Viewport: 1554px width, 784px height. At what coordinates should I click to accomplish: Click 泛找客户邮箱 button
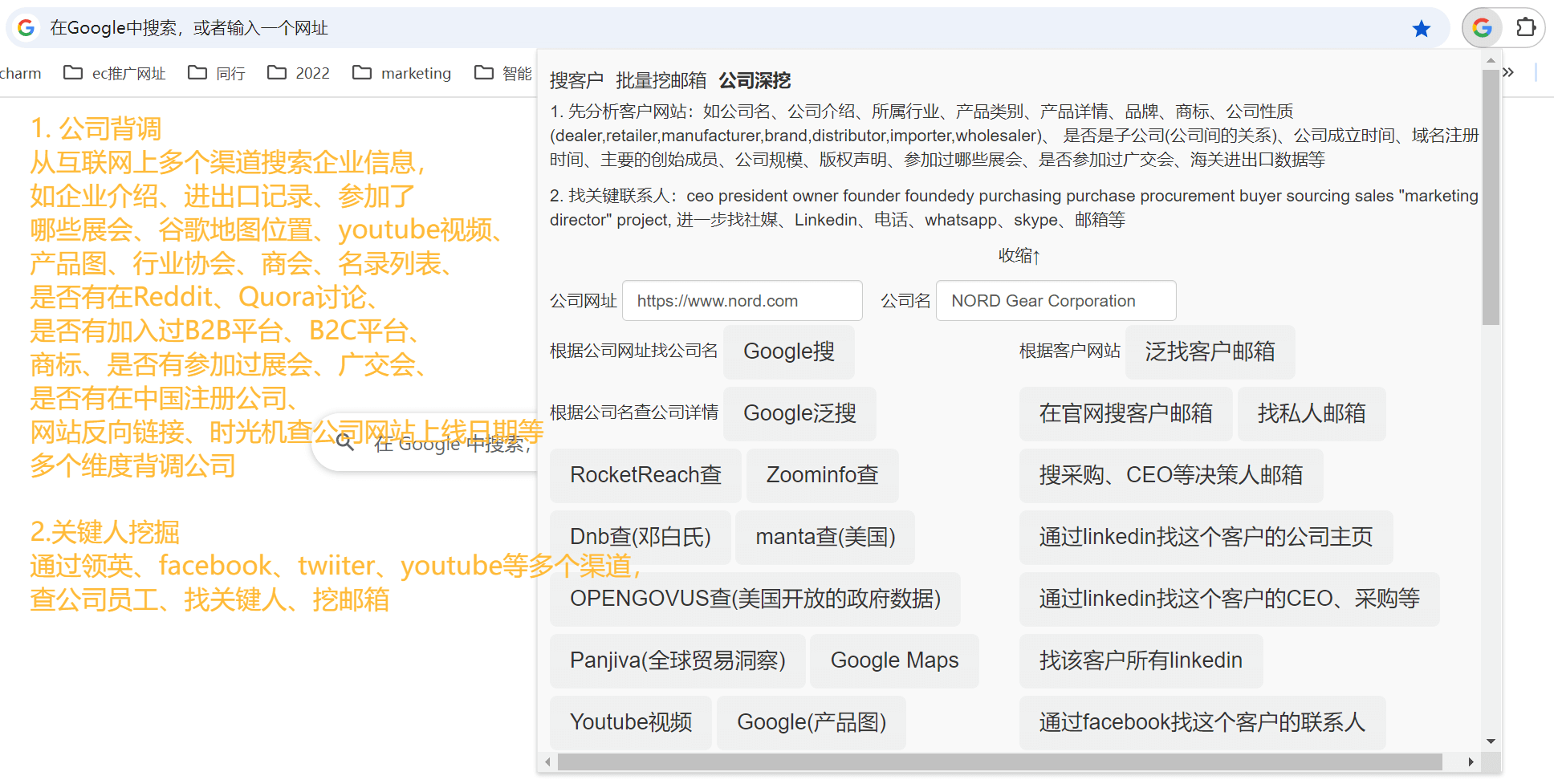[x=1210, y=351]
